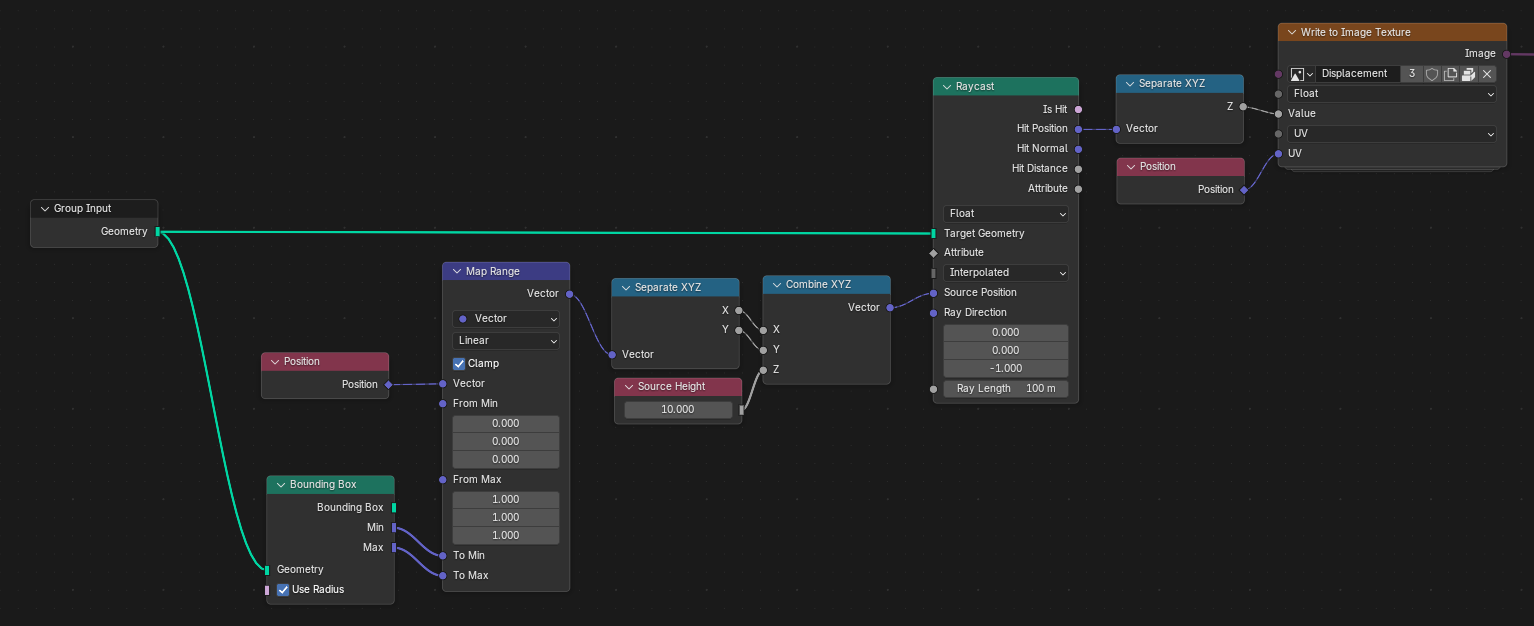Open the Float dropdown in Write to Image Texture
This screenshot has width=1534, height=626.
point(1392,94)
